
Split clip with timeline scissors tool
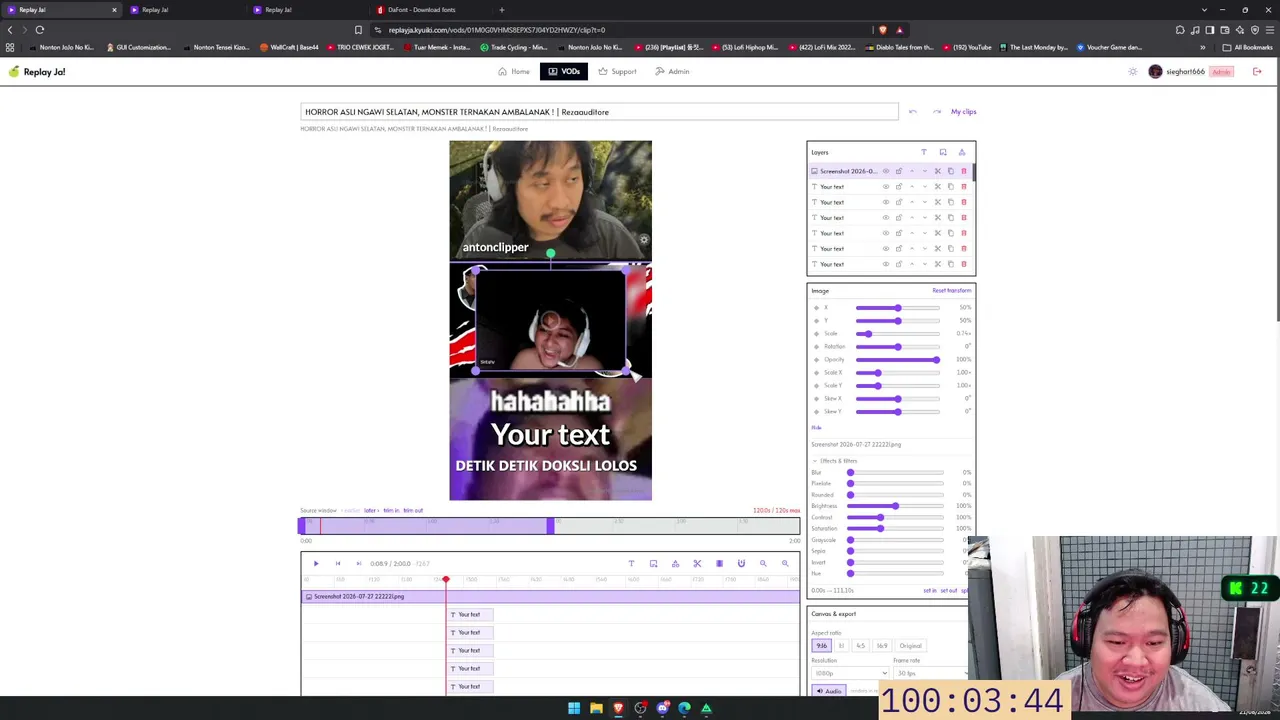point(697,564)
